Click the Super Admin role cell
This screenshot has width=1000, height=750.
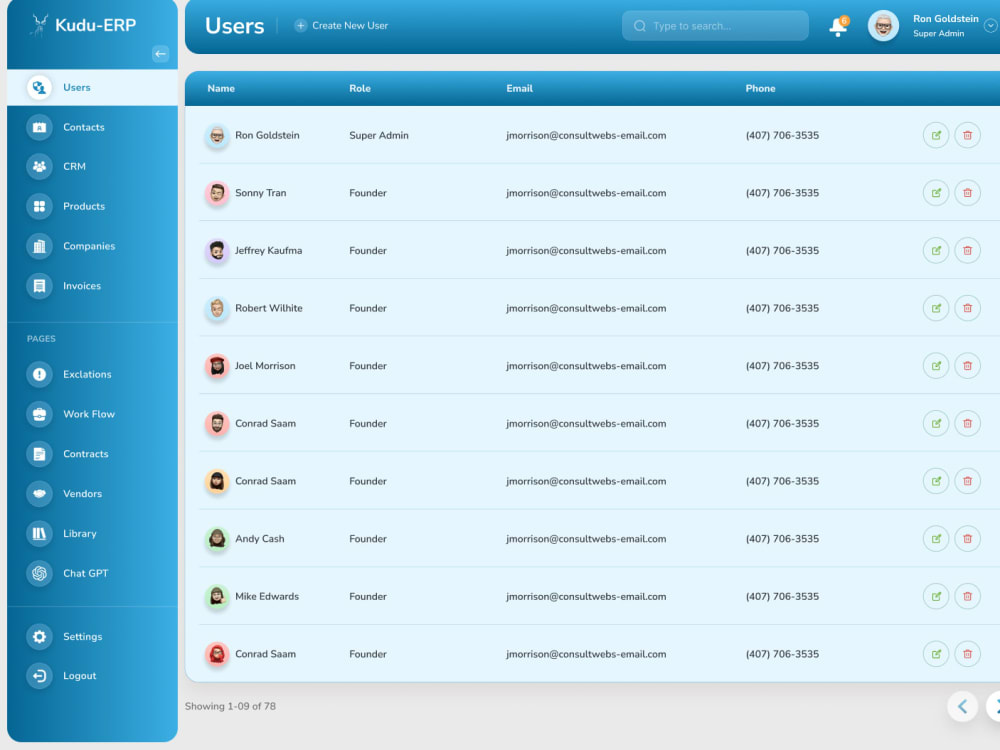coord(379,135)
